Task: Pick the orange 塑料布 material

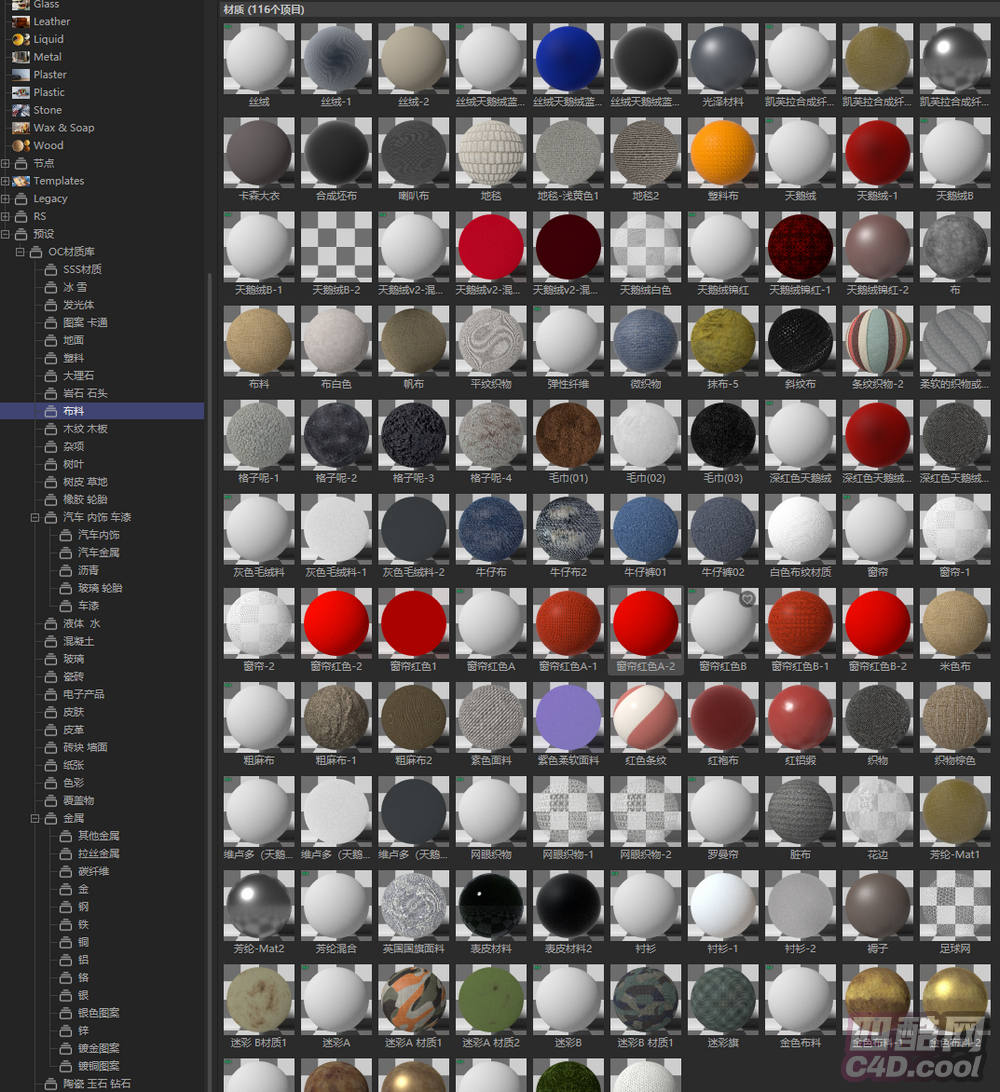Action: pos(722,154)
